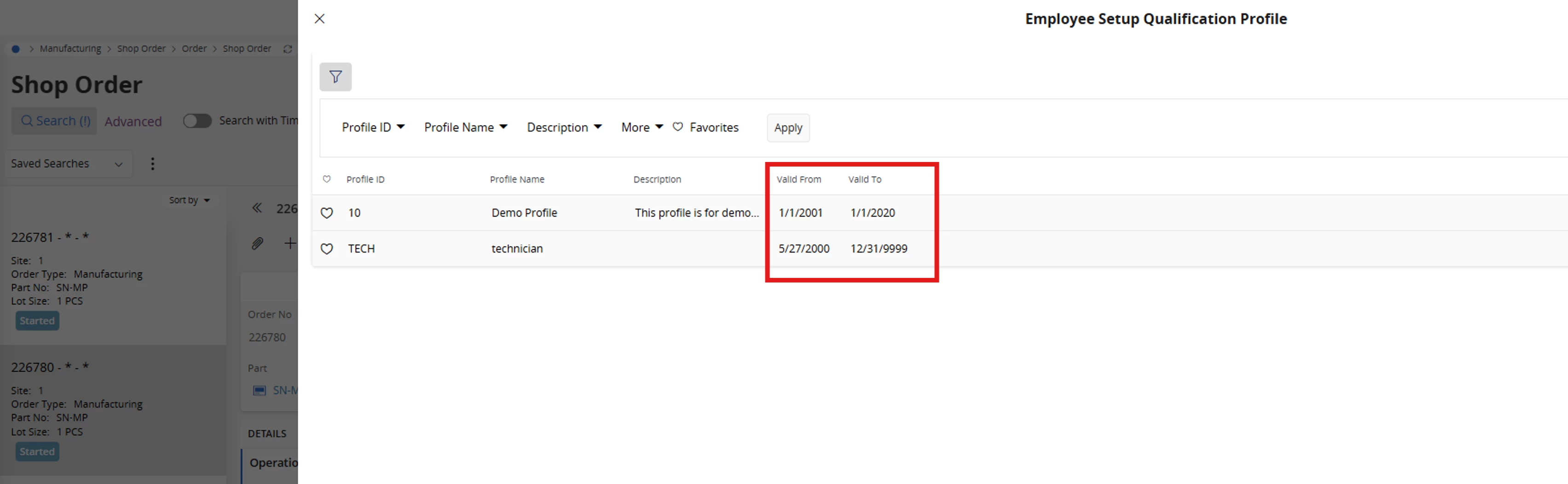This screenshot has height=484, width=1568.
Task: Open the Saved Searches dropdown
Action: 68,164
